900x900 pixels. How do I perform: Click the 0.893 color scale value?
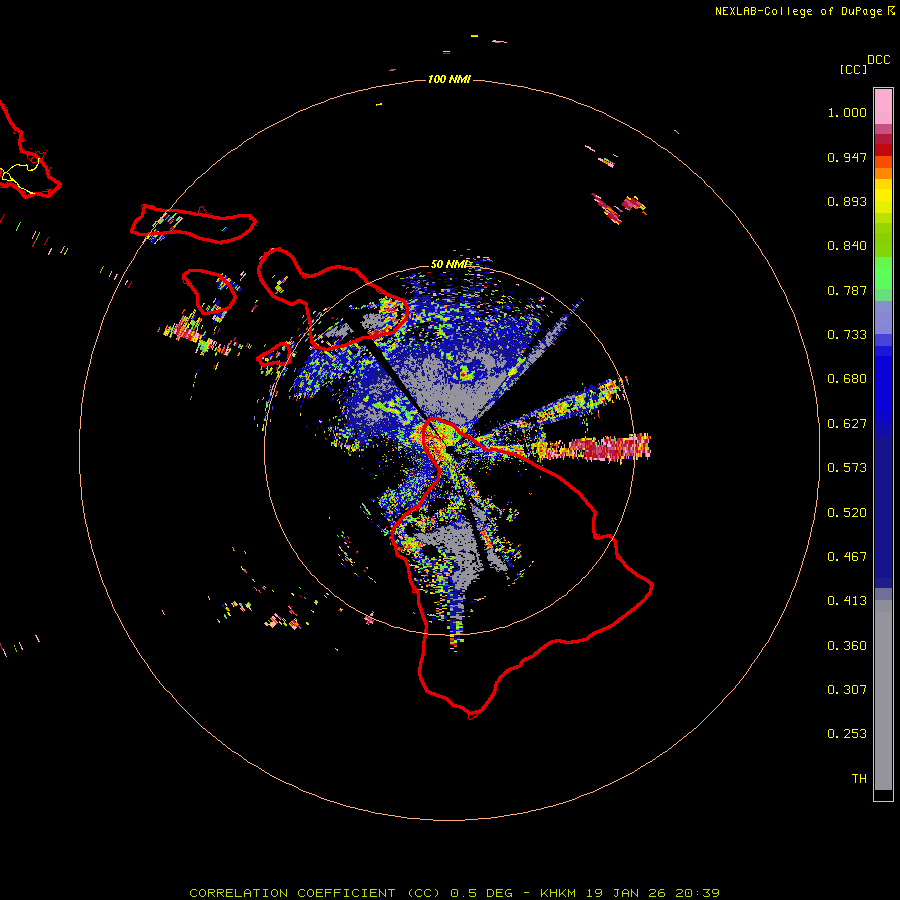point(847,201)
